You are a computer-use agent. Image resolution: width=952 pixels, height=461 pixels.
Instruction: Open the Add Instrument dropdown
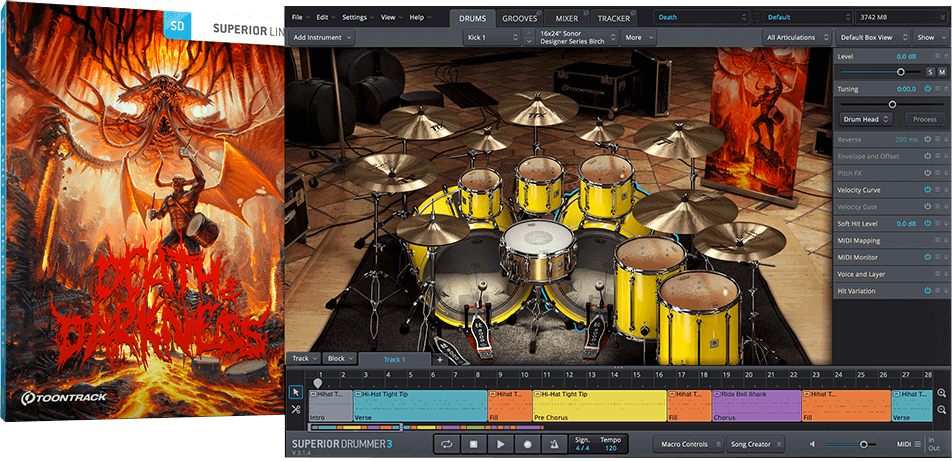(x=322, y=37)
